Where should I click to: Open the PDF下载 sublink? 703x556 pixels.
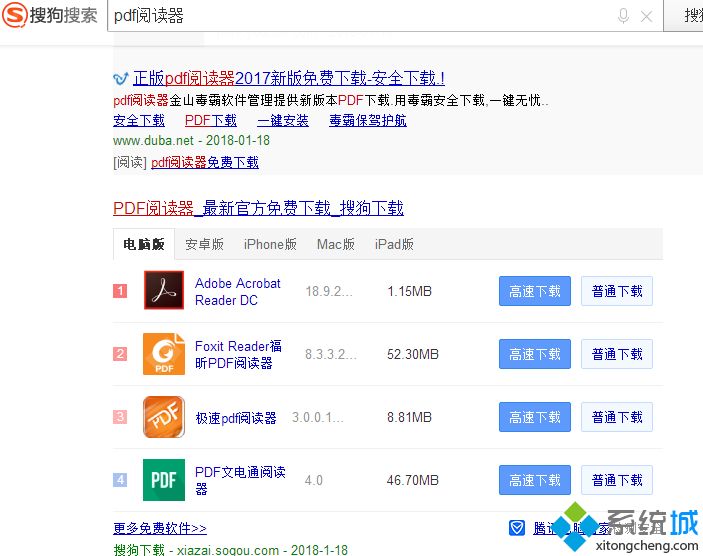click(x=211, y=120)
